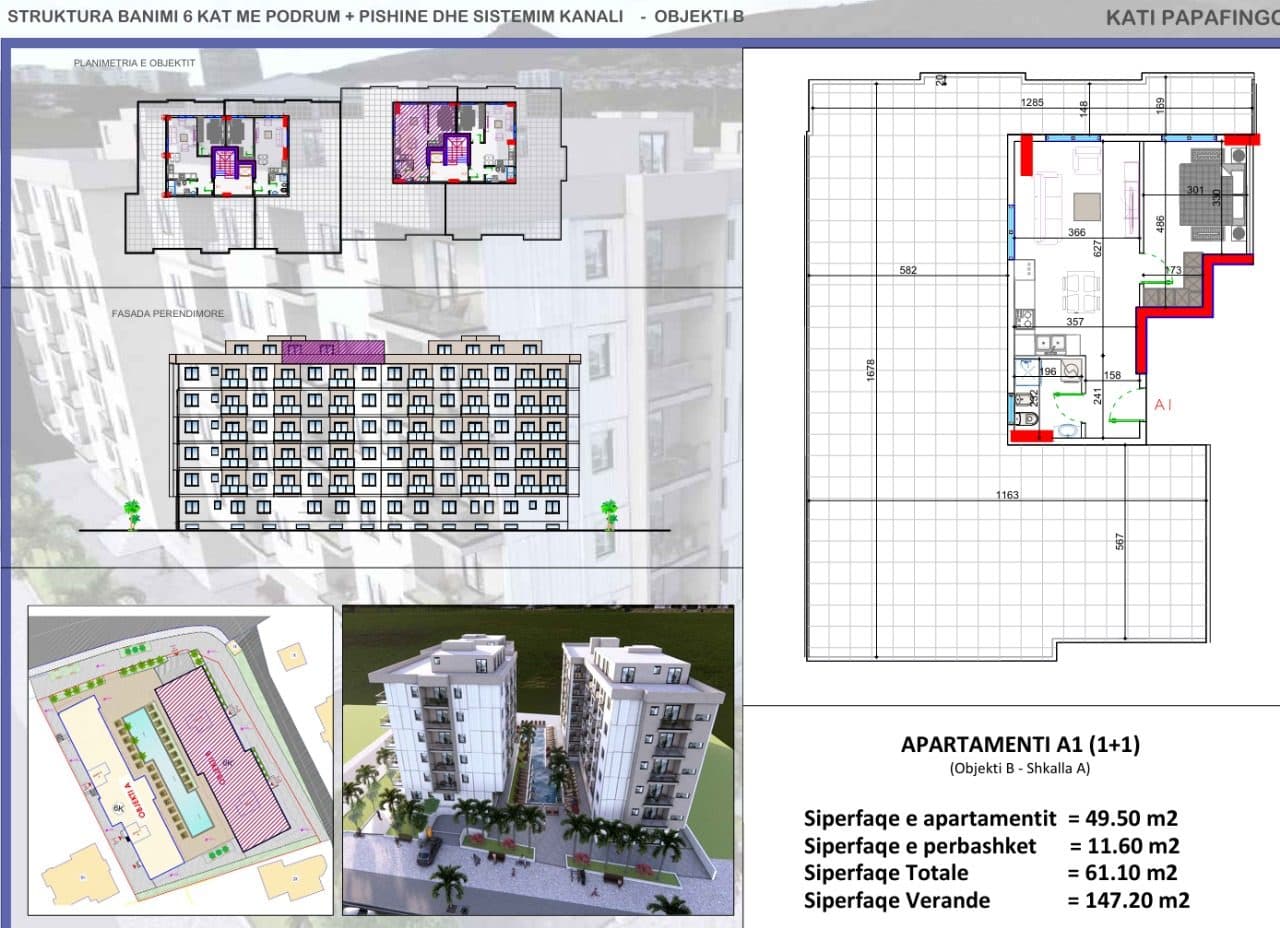
Task: Select the purple highlighted rooftop unit on the facade
Action: [333, 350]
